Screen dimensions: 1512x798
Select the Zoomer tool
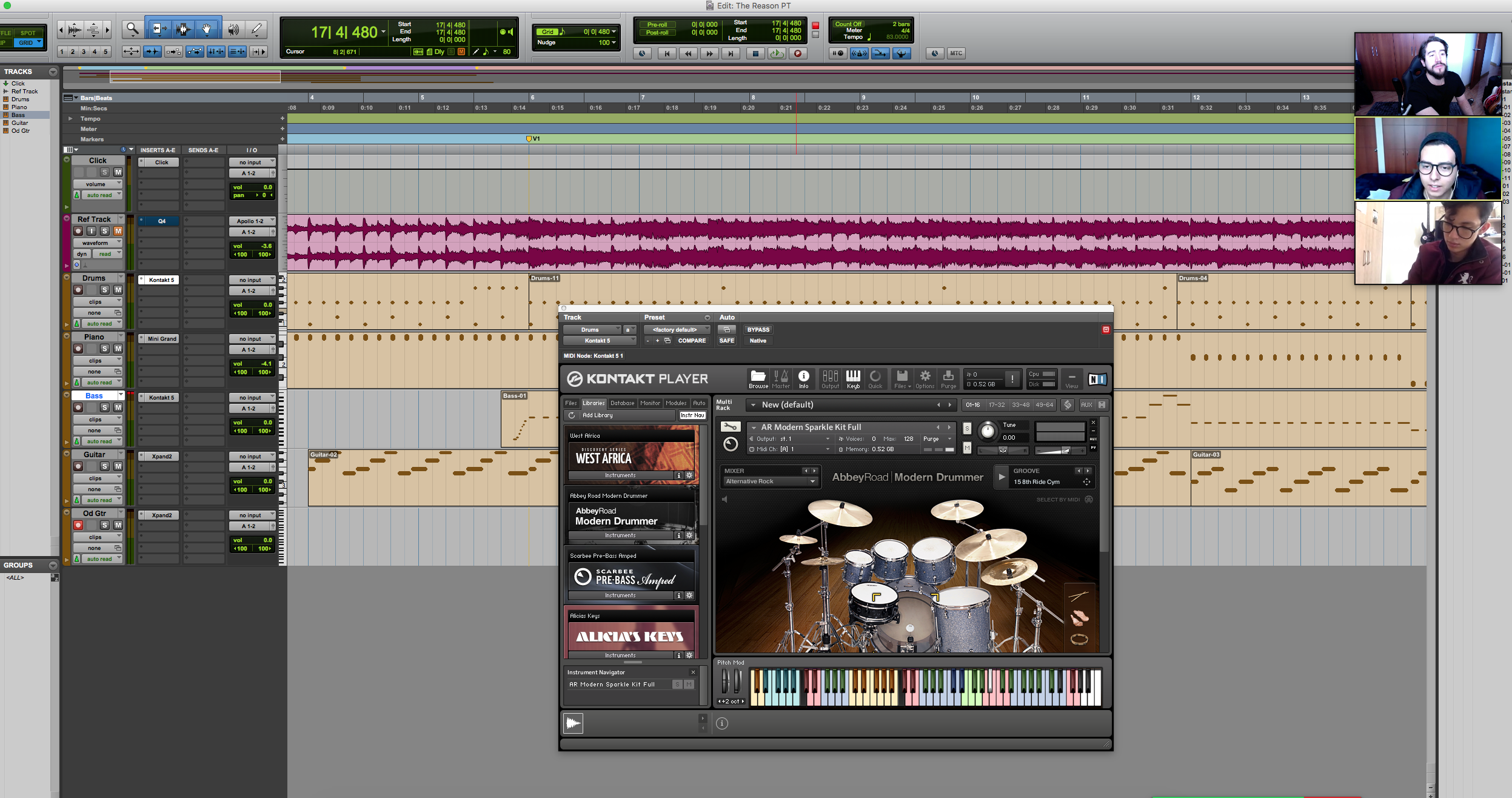(133, 29)
